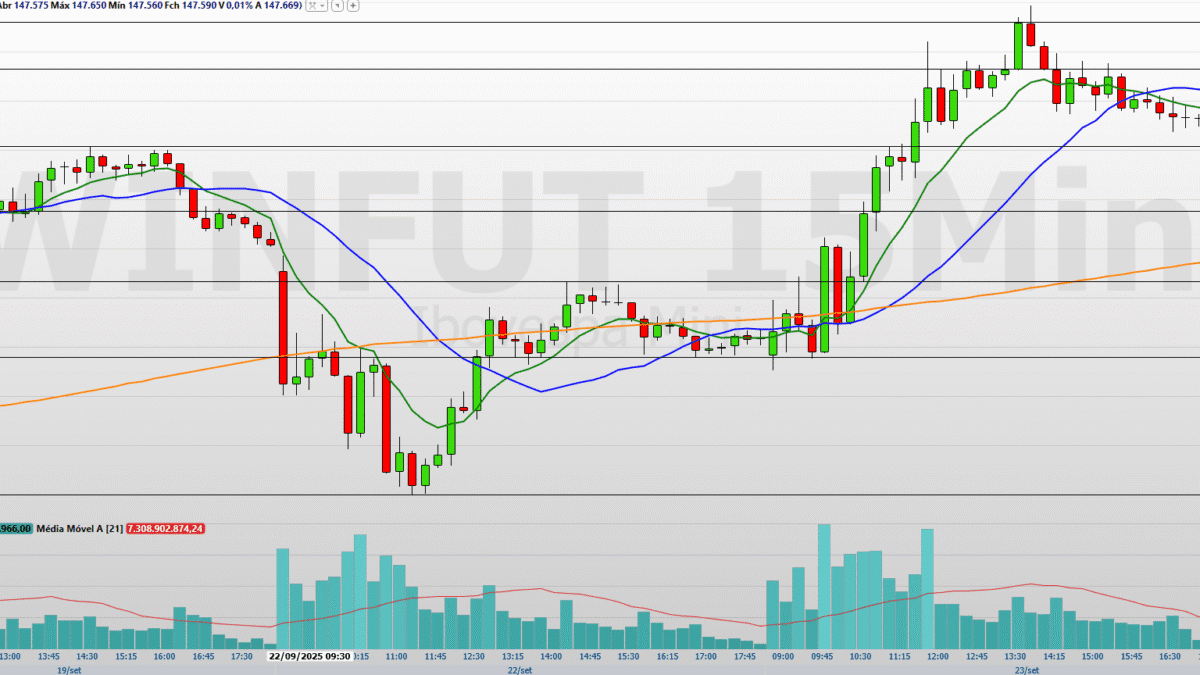Open the chart tools settings dropdown
This screenshot has width=1200, height=675.
point(315,6)
